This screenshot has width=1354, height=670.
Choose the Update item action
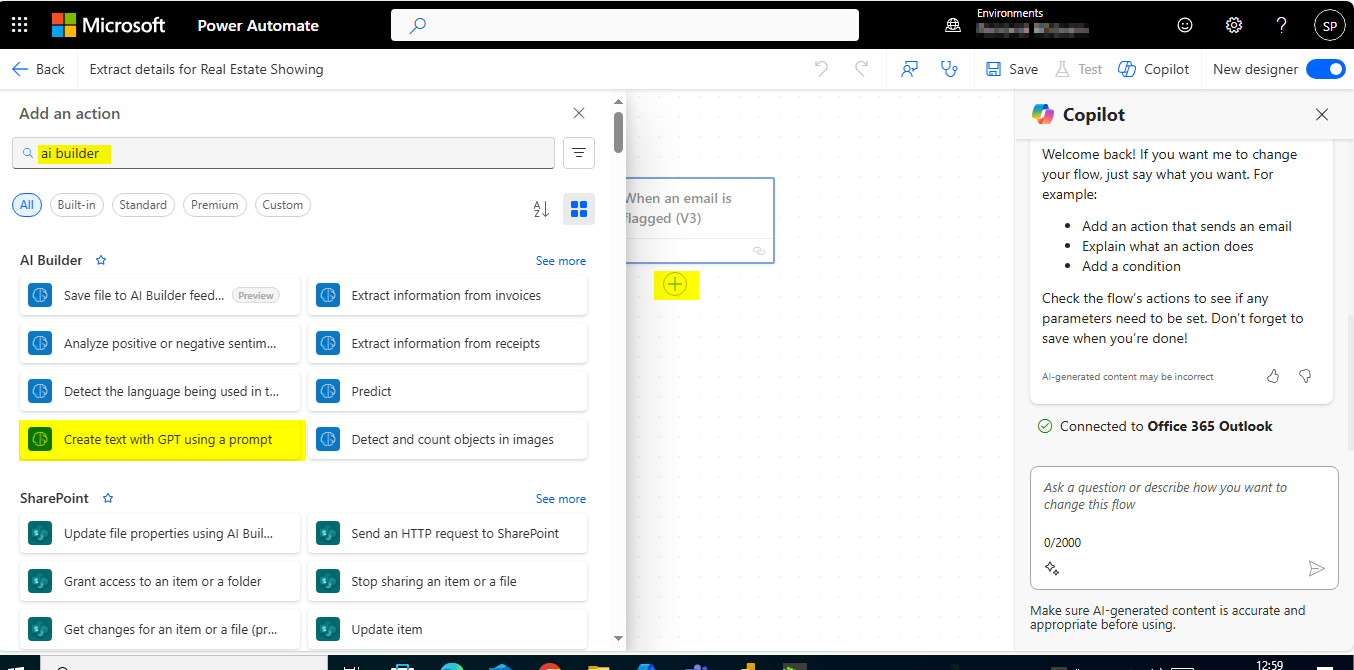(x=447, y=629)
